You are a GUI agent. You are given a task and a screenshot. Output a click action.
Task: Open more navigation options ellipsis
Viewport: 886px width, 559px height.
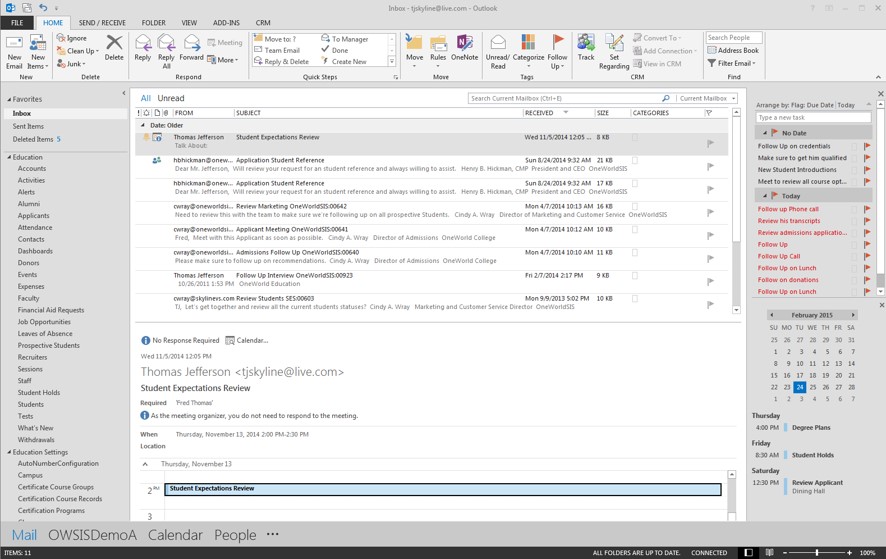(x=272, y=534)
